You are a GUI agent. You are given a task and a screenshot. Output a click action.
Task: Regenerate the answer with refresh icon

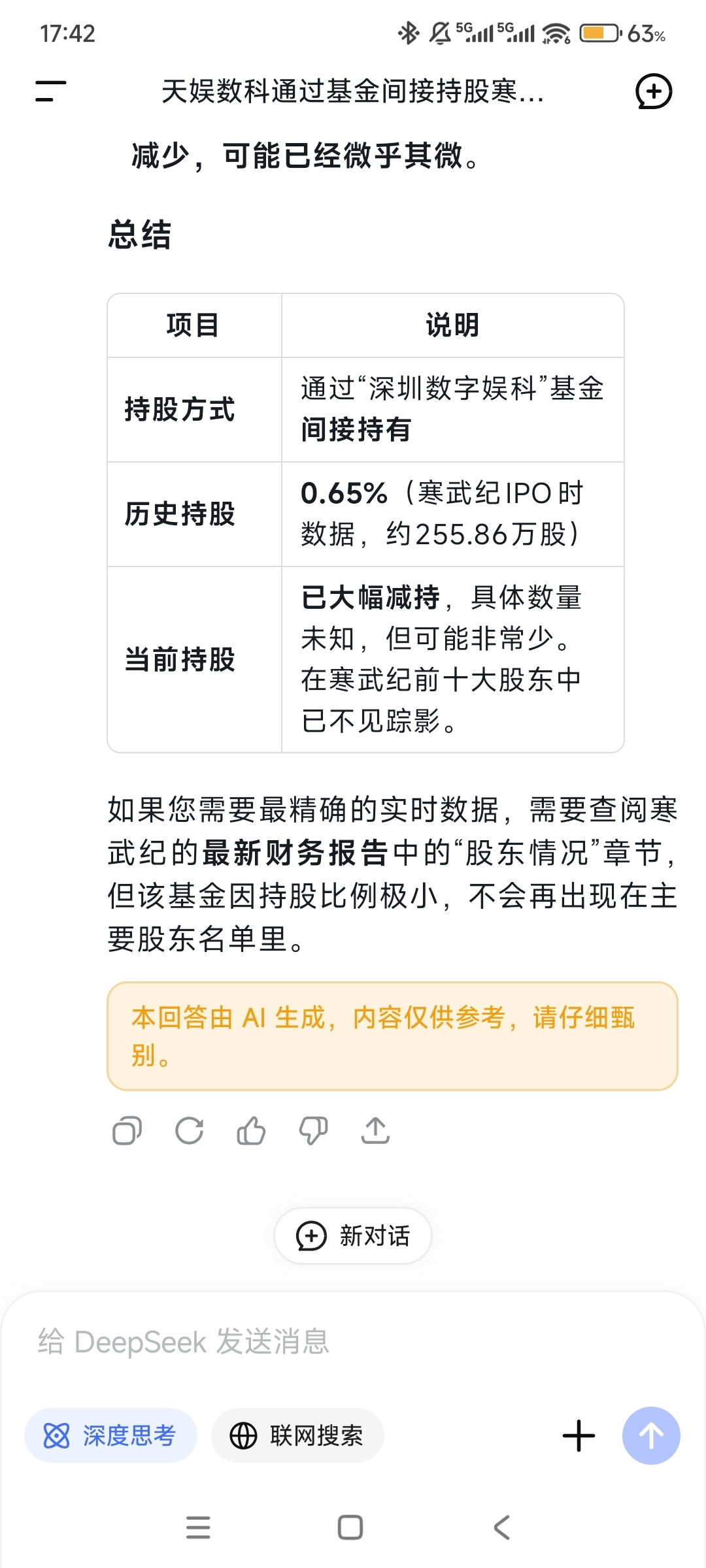pos(190,1131)
